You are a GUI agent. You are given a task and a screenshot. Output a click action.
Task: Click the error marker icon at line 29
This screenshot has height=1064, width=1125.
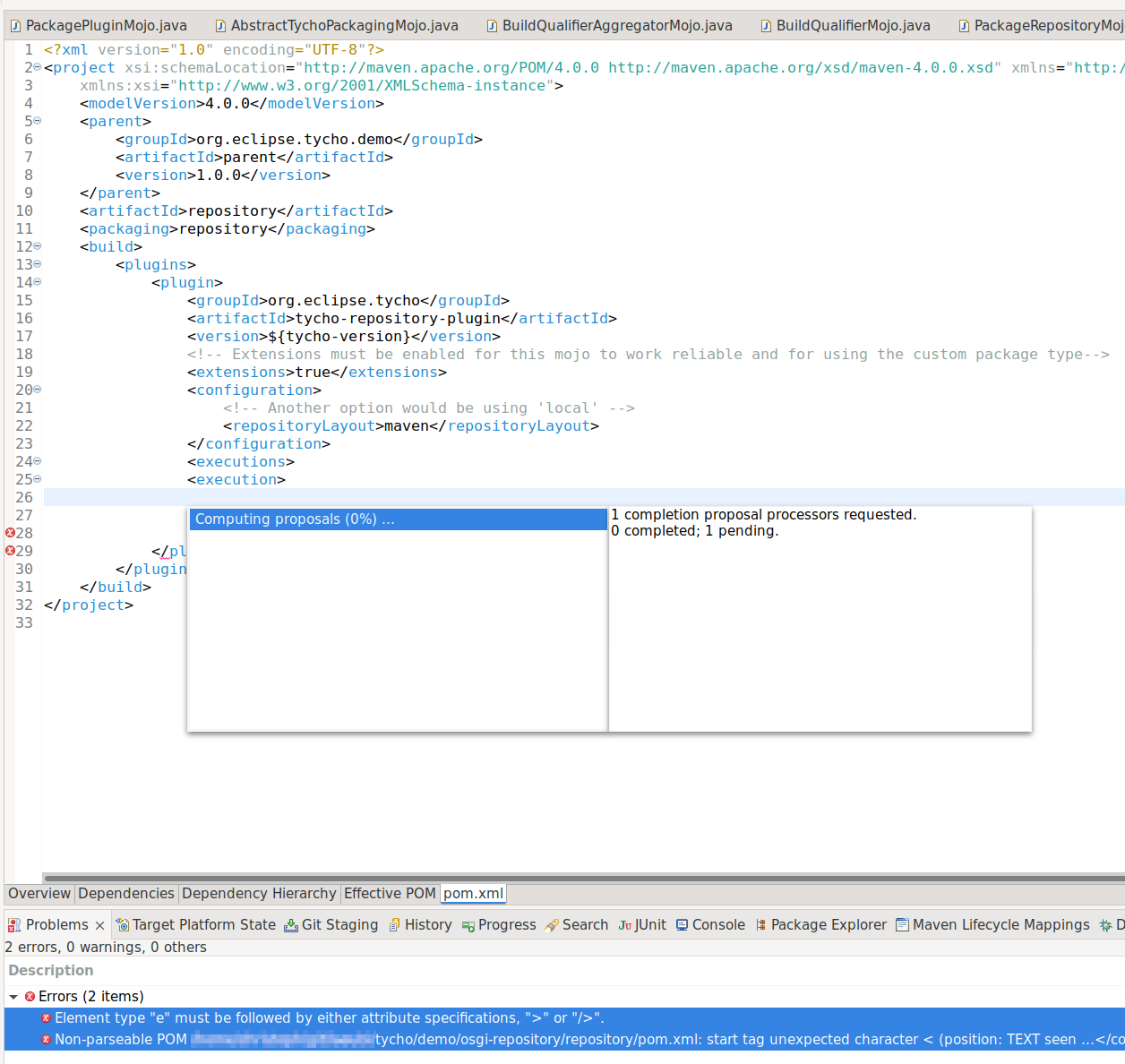8,551
